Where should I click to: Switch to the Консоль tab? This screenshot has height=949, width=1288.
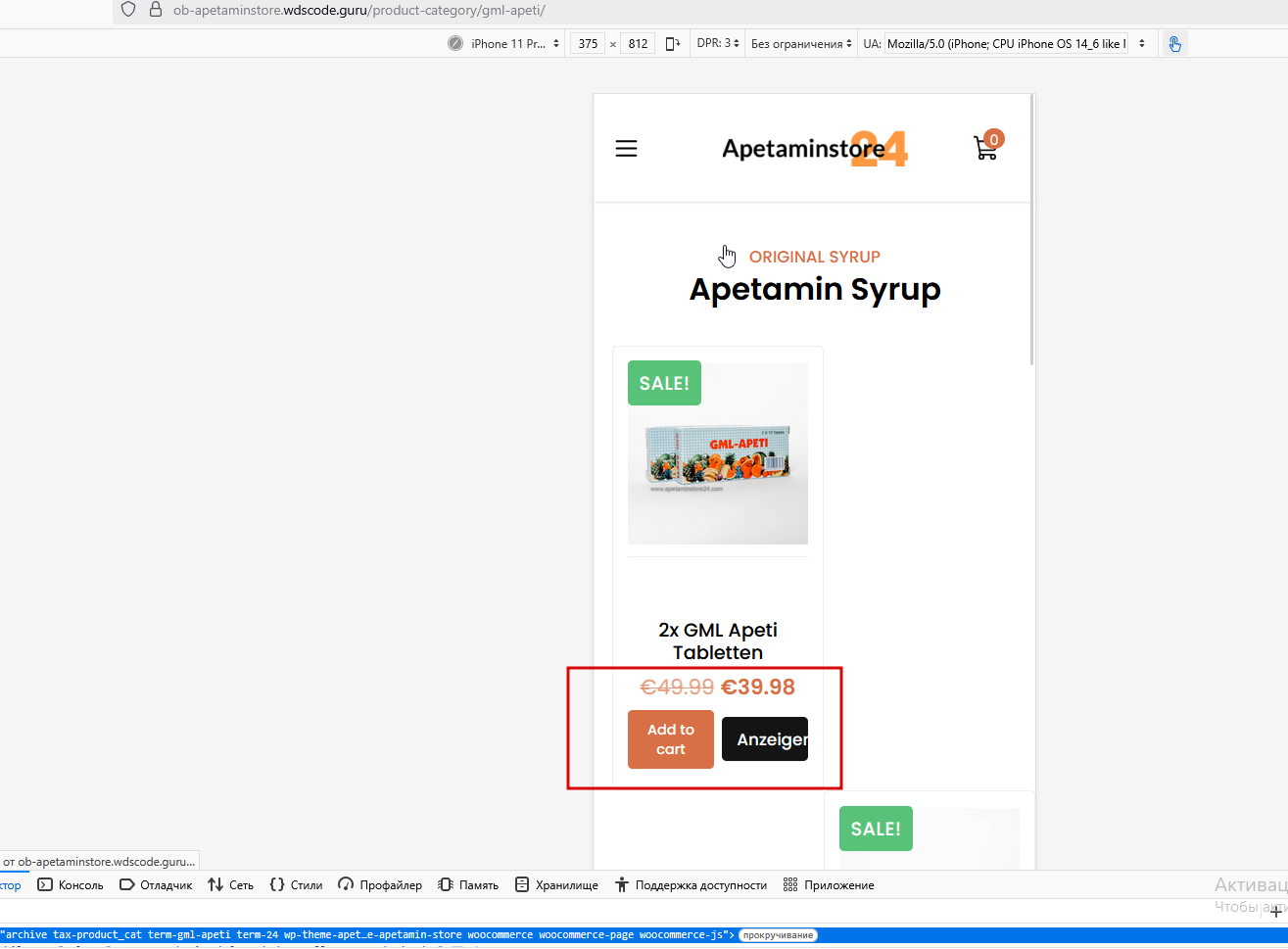pos(71,884)
